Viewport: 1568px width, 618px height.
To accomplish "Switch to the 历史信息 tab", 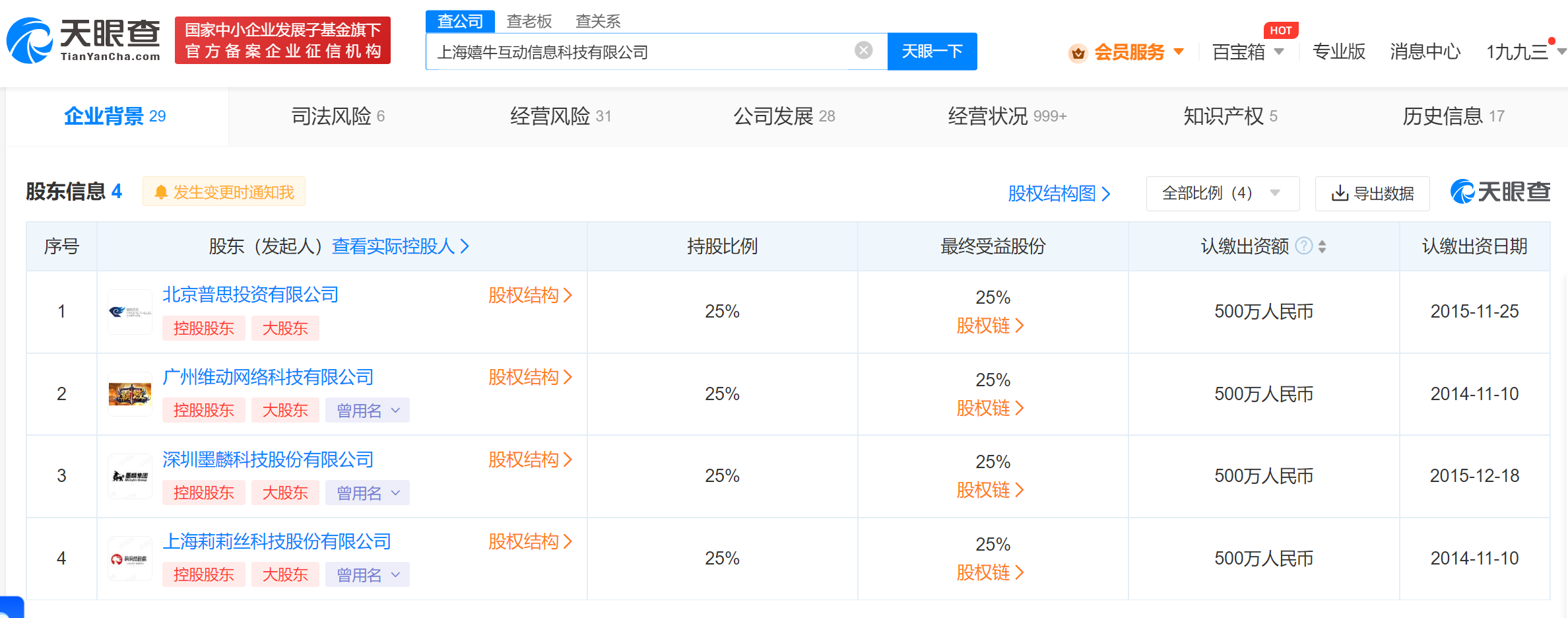I will 1453,116.
